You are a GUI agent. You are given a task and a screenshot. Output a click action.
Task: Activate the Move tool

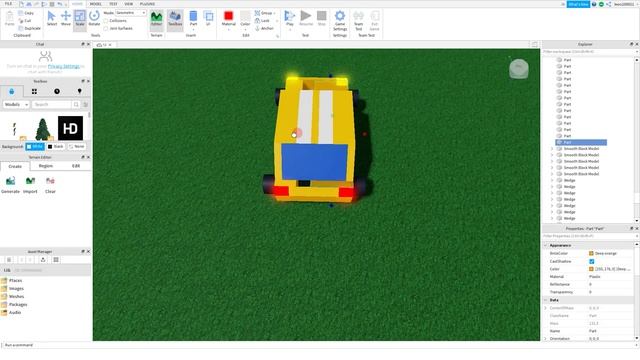[x=66, y=18]
